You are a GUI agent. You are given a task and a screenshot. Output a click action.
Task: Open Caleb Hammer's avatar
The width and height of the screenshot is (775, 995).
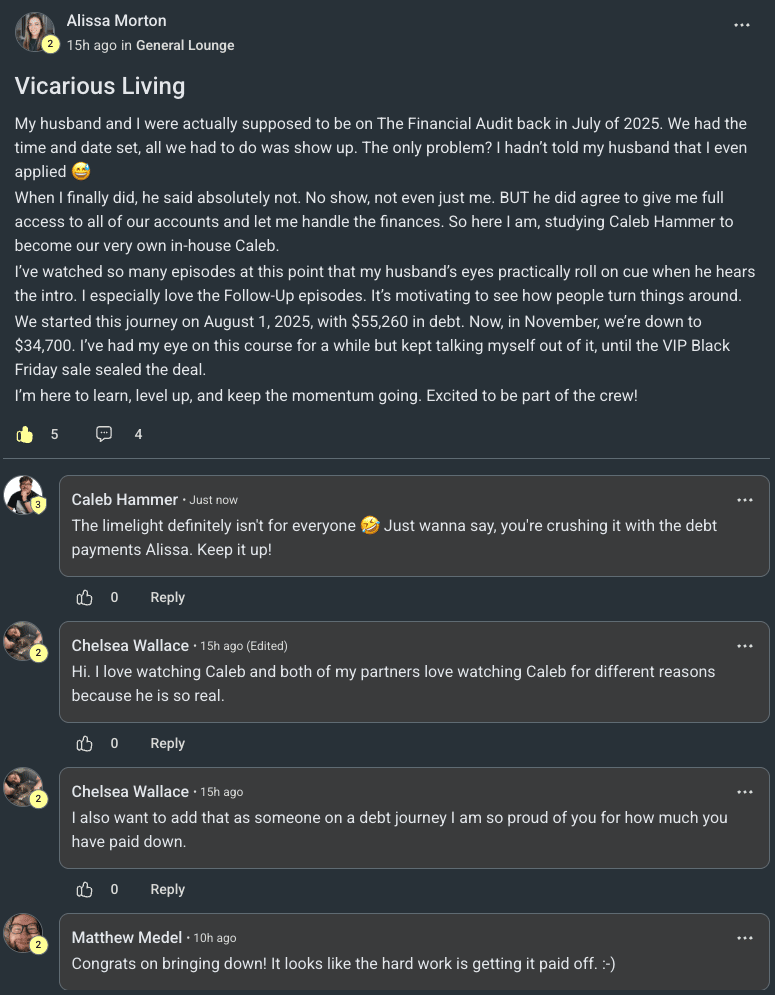click(x=23, y=495)
